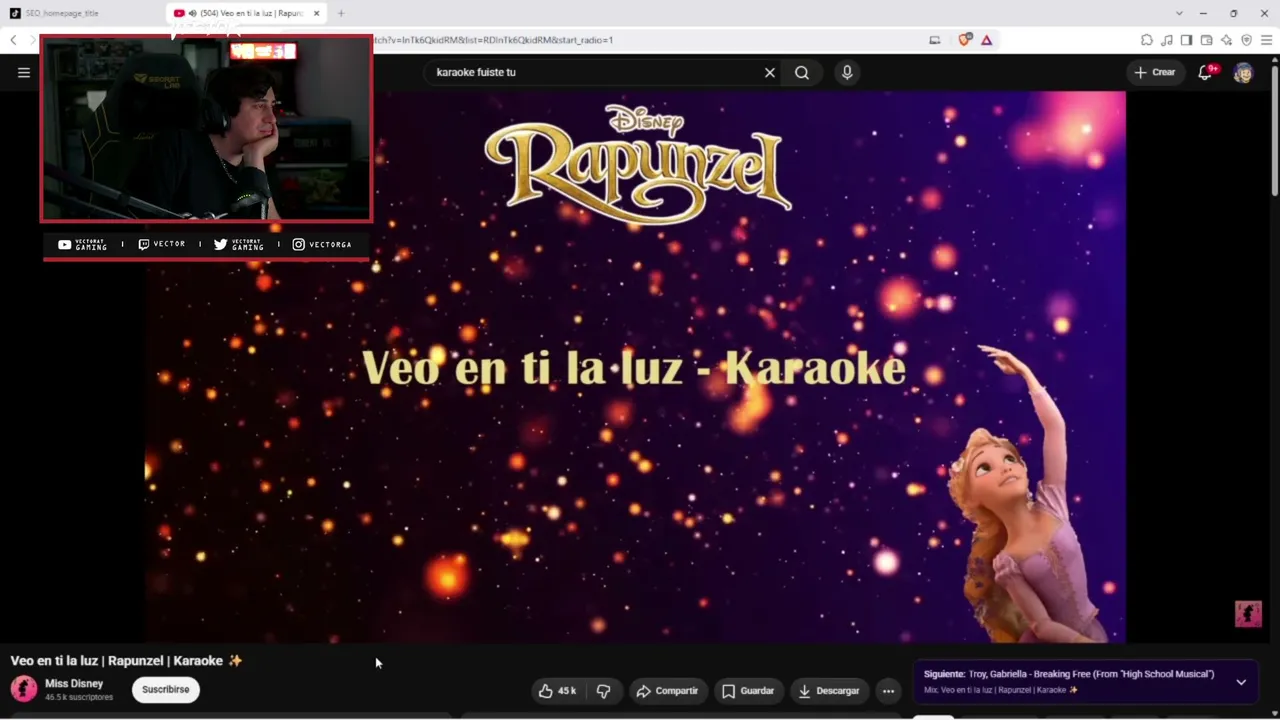Open YouTube notifications bell
The width and height of the screenshot is (1280, 720).
pyautogui.click(x=1205, y=72)
